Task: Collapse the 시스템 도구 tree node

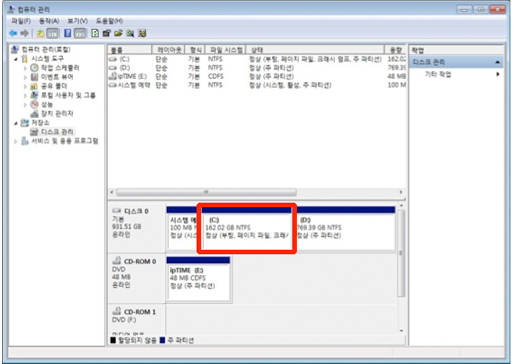Action: [x=16, y=59]
